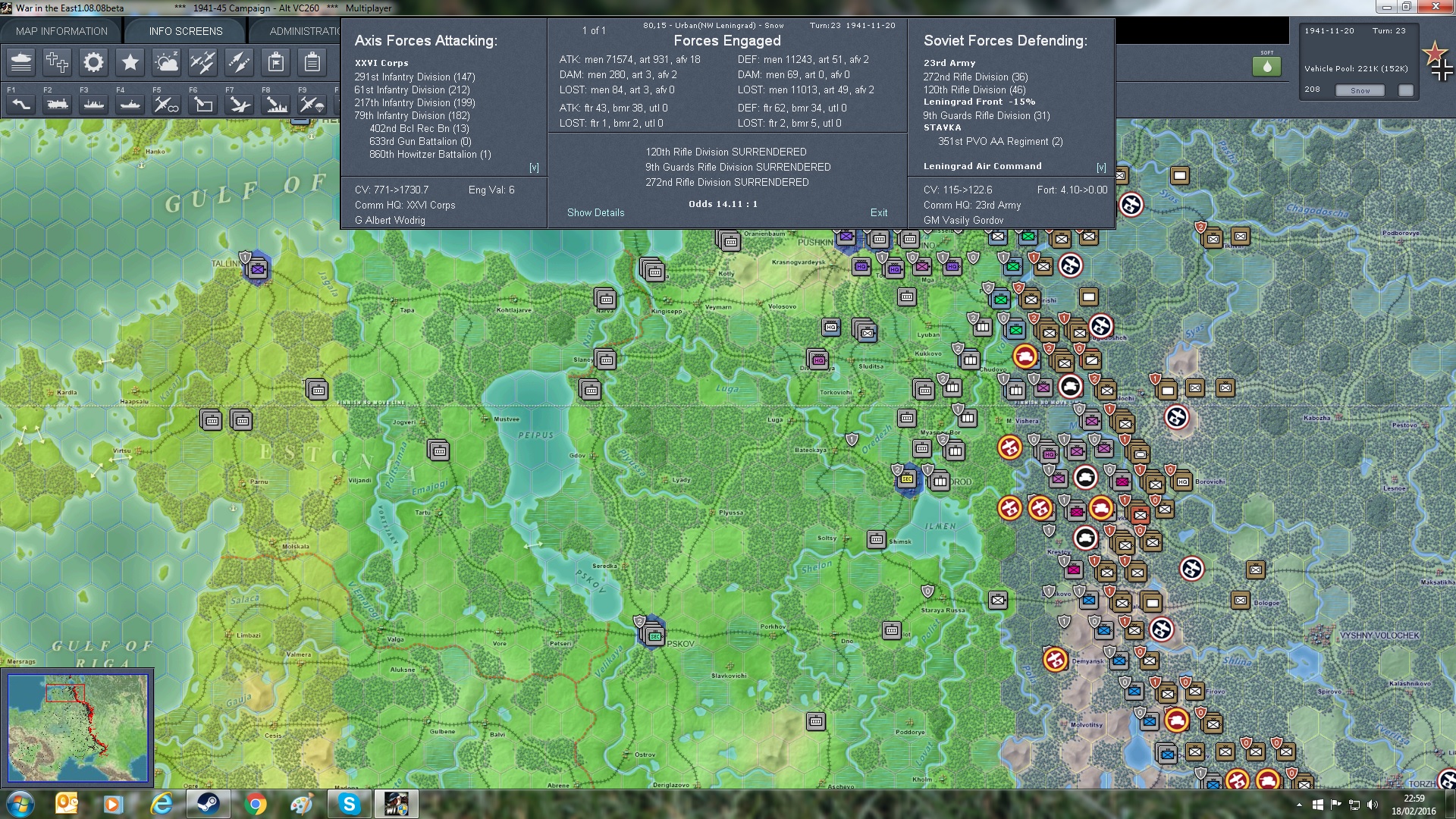Click 351st PVO AA Regiment (2) entry
Viewport: 1456px width, 819px height.
coord(1000,141)
